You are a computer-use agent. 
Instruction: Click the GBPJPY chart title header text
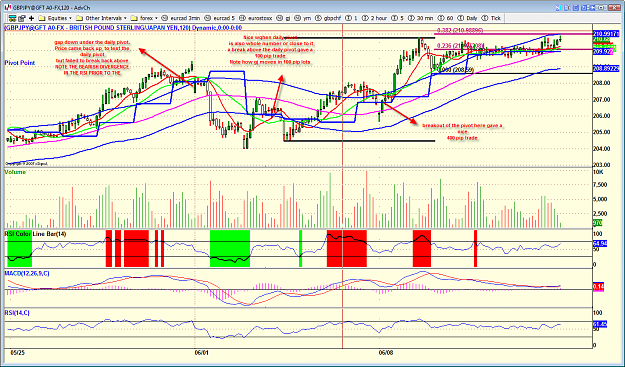(123, 27)
